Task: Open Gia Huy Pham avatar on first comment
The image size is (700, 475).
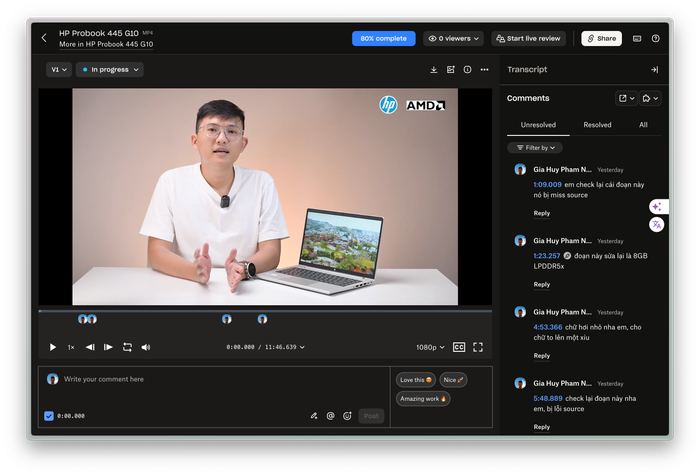Action: [520, 170]
